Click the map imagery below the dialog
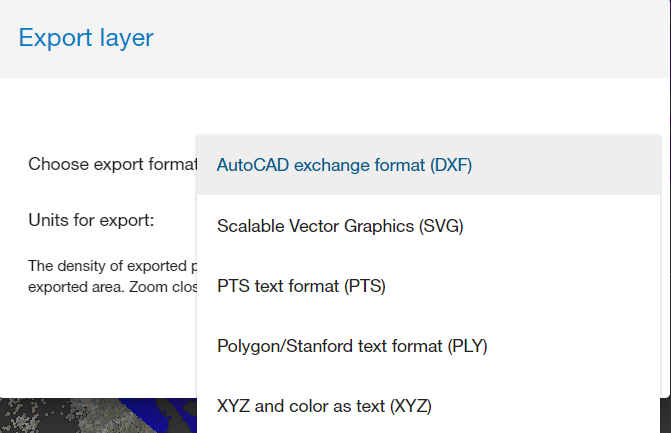 [x=60, y=417]
